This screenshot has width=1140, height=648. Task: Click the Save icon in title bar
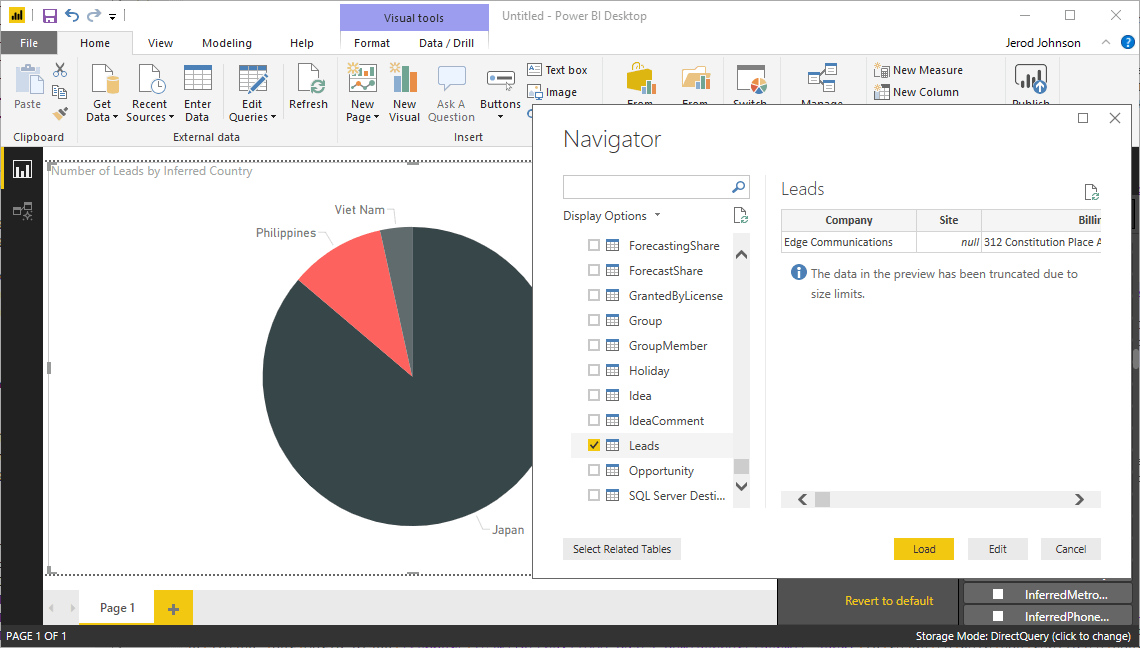pos(49,15)
